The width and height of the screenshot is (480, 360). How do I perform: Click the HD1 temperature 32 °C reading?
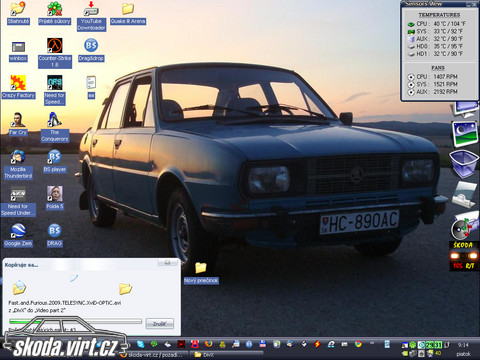coord(448,54)
